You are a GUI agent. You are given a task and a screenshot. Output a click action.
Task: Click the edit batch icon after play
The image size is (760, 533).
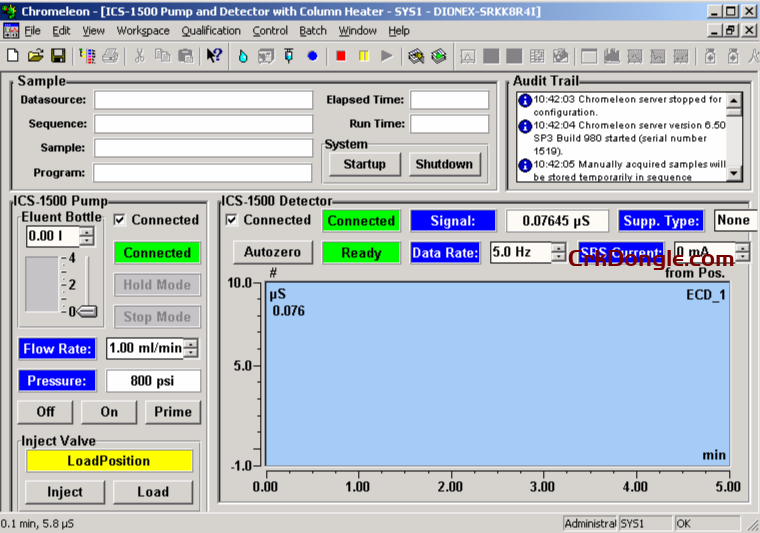click(x=416, y=56)
